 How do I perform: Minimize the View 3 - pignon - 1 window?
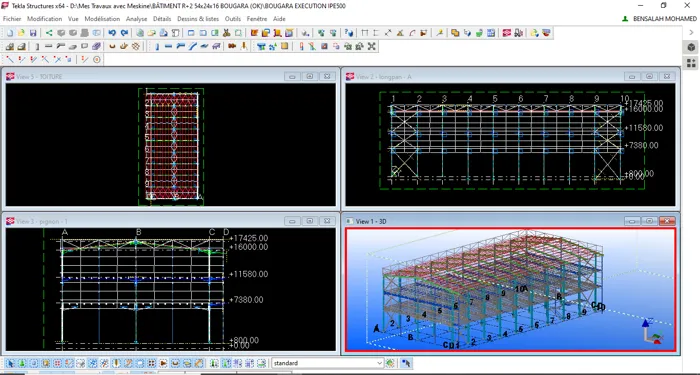coord(292,221)
